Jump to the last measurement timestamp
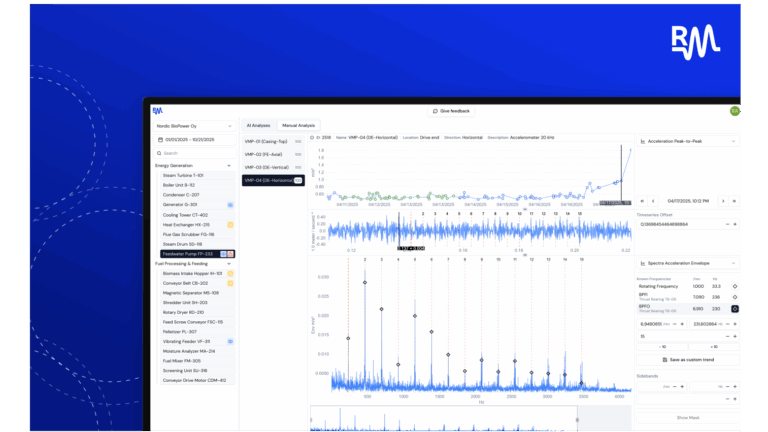The image size is (768, 432). coord(734,201)
